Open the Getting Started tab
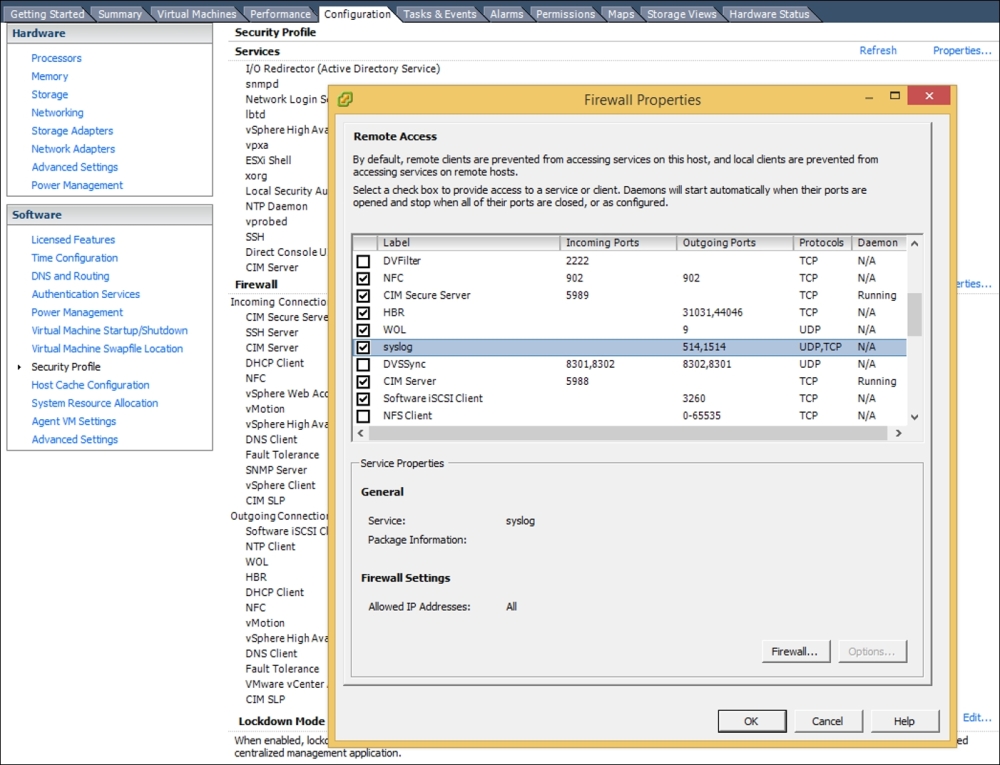Viewport: 1000px width, 765px height. click(47, 14)
